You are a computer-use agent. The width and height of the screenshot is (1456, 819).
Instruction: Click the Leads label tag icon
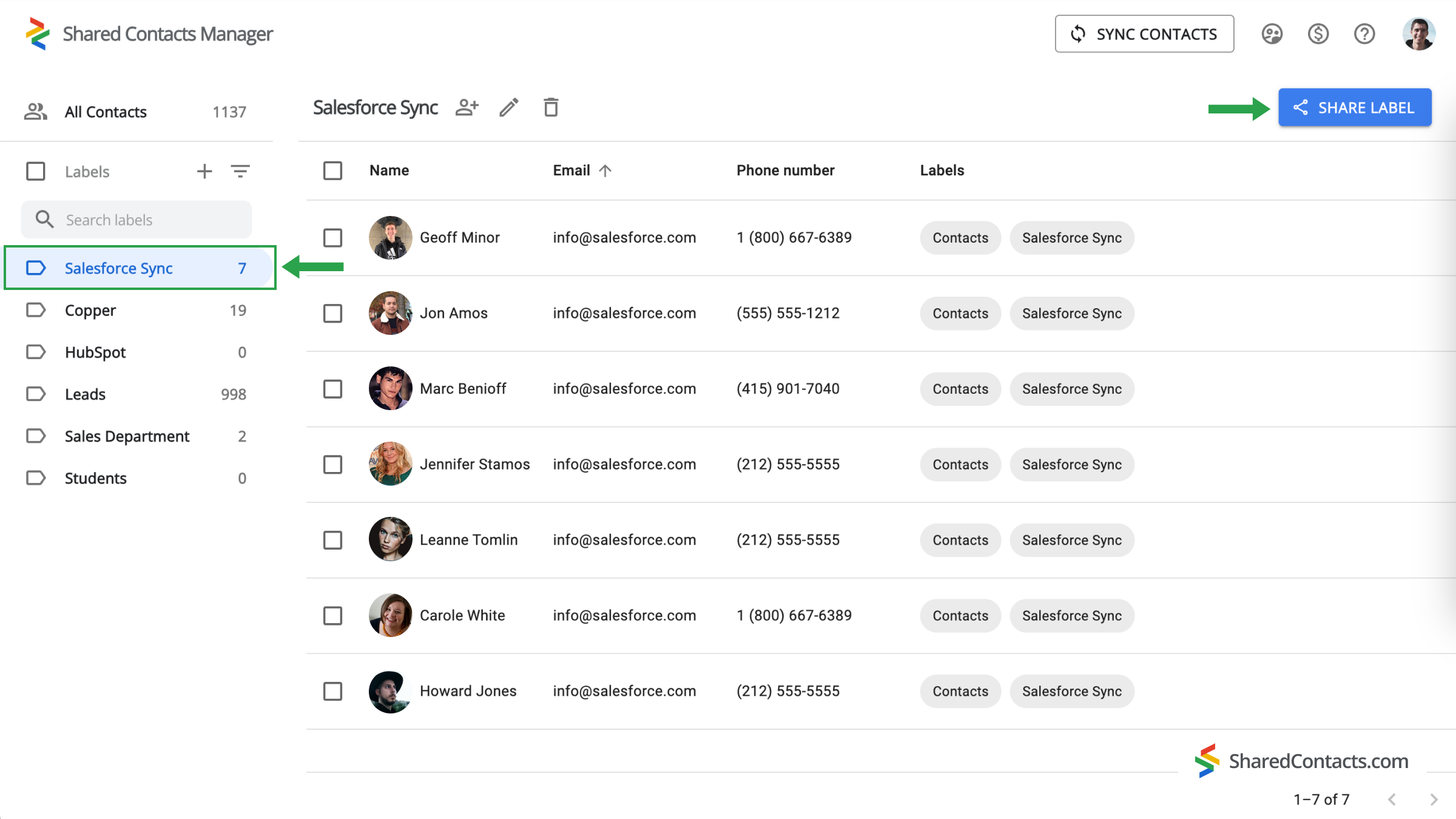tap(36, 394)
